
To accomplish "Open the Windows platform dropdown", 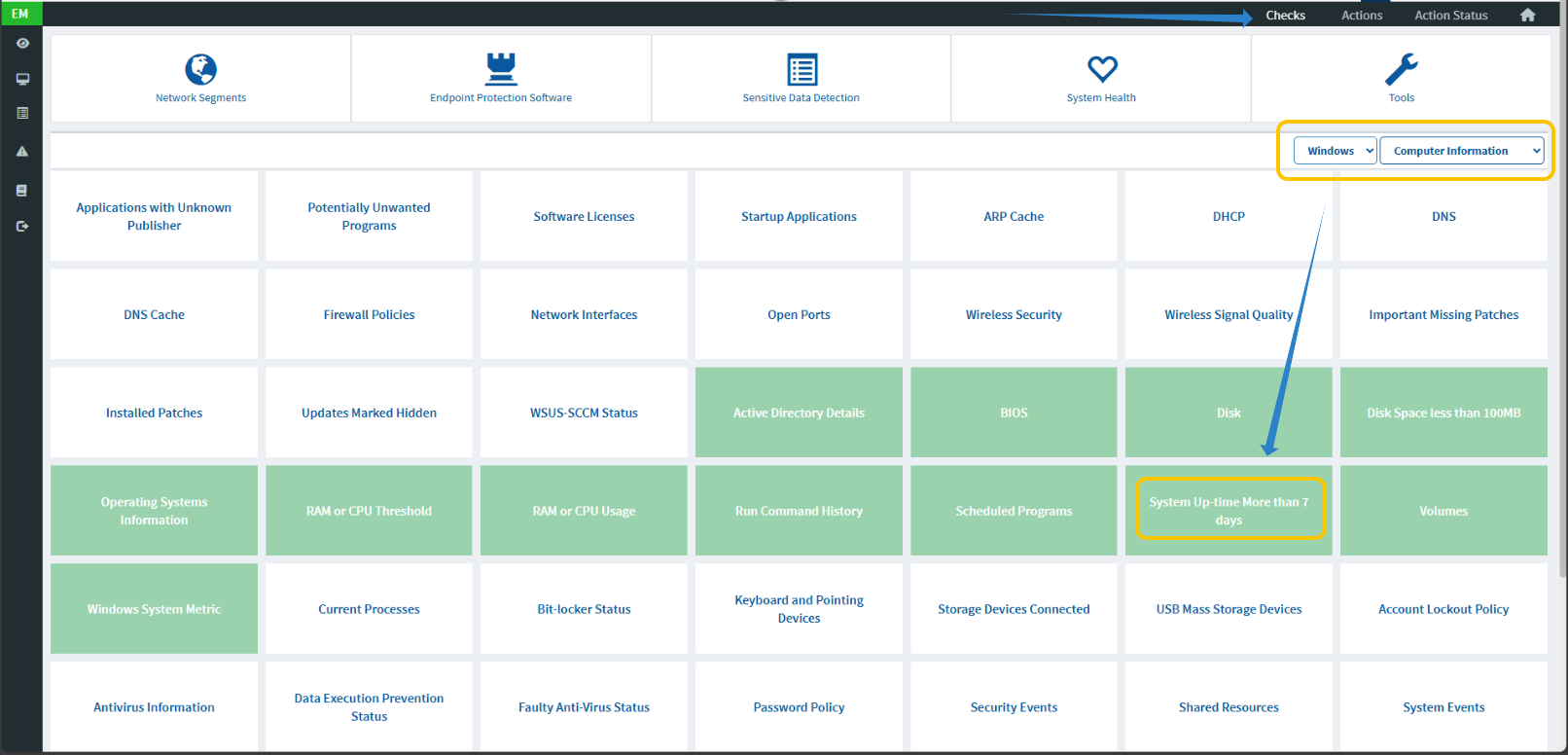I will point(1335,151).
